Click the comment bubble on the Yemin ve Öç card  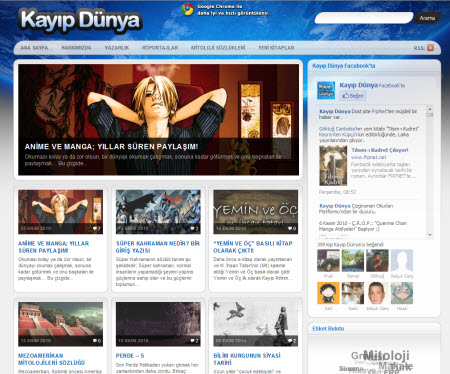[290, 228]
